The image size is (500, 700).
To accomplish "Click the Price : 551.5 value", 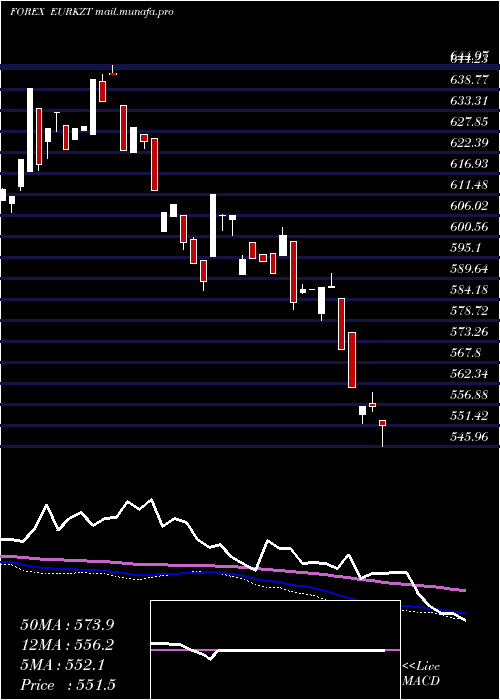I will click(x=68, y=685).
